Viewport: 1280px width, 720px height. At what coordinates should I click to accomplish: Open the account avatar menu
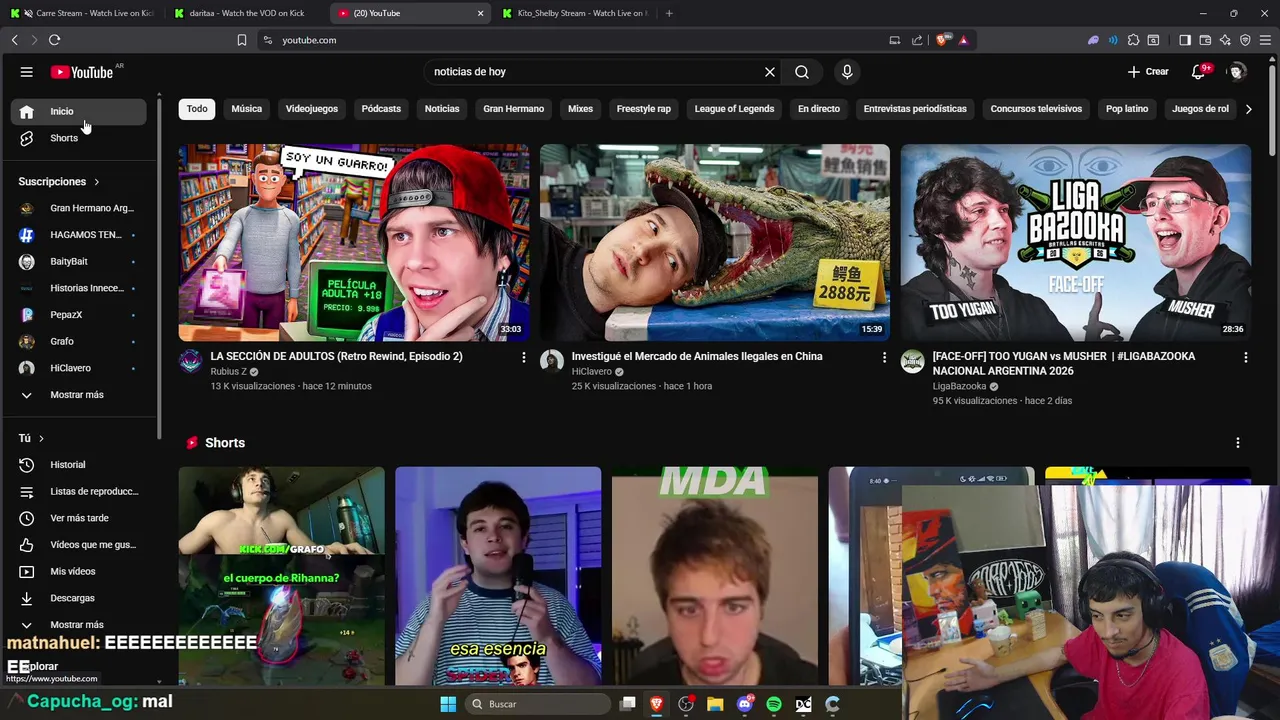pos(1237,72)
